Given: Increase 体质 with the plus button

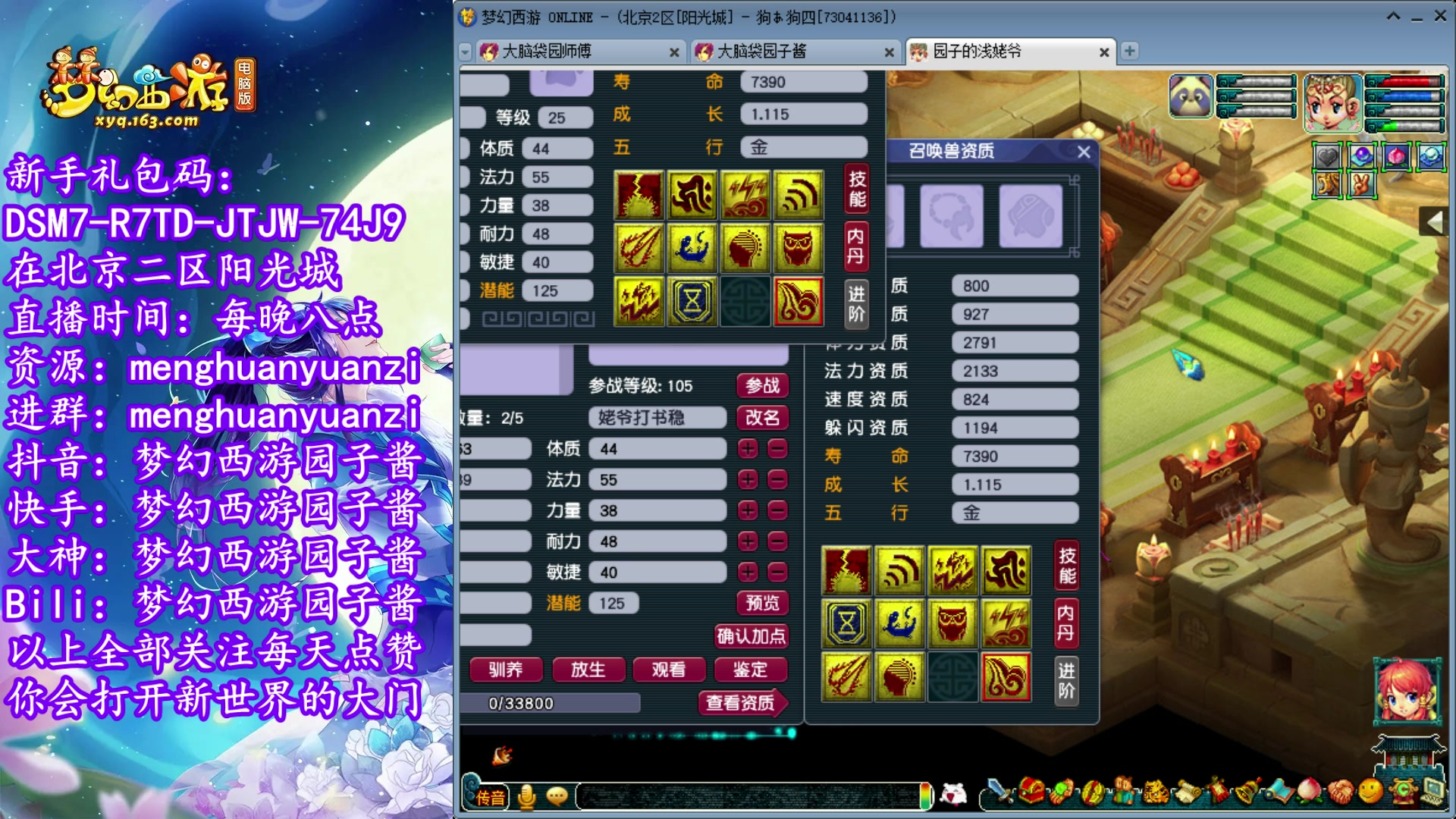Looking at the screenshot, I should click(x=748, y=449).
